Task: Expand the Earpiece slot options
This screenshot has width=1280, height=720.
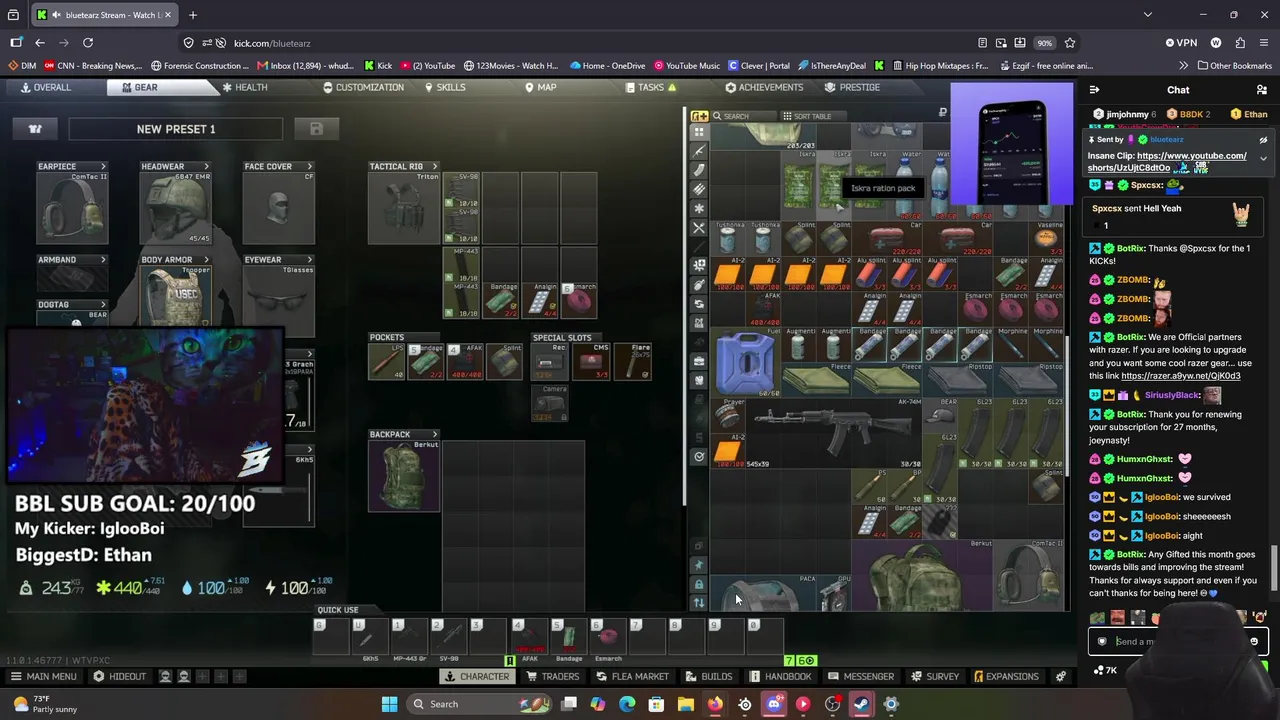Action: coord(102,166)
